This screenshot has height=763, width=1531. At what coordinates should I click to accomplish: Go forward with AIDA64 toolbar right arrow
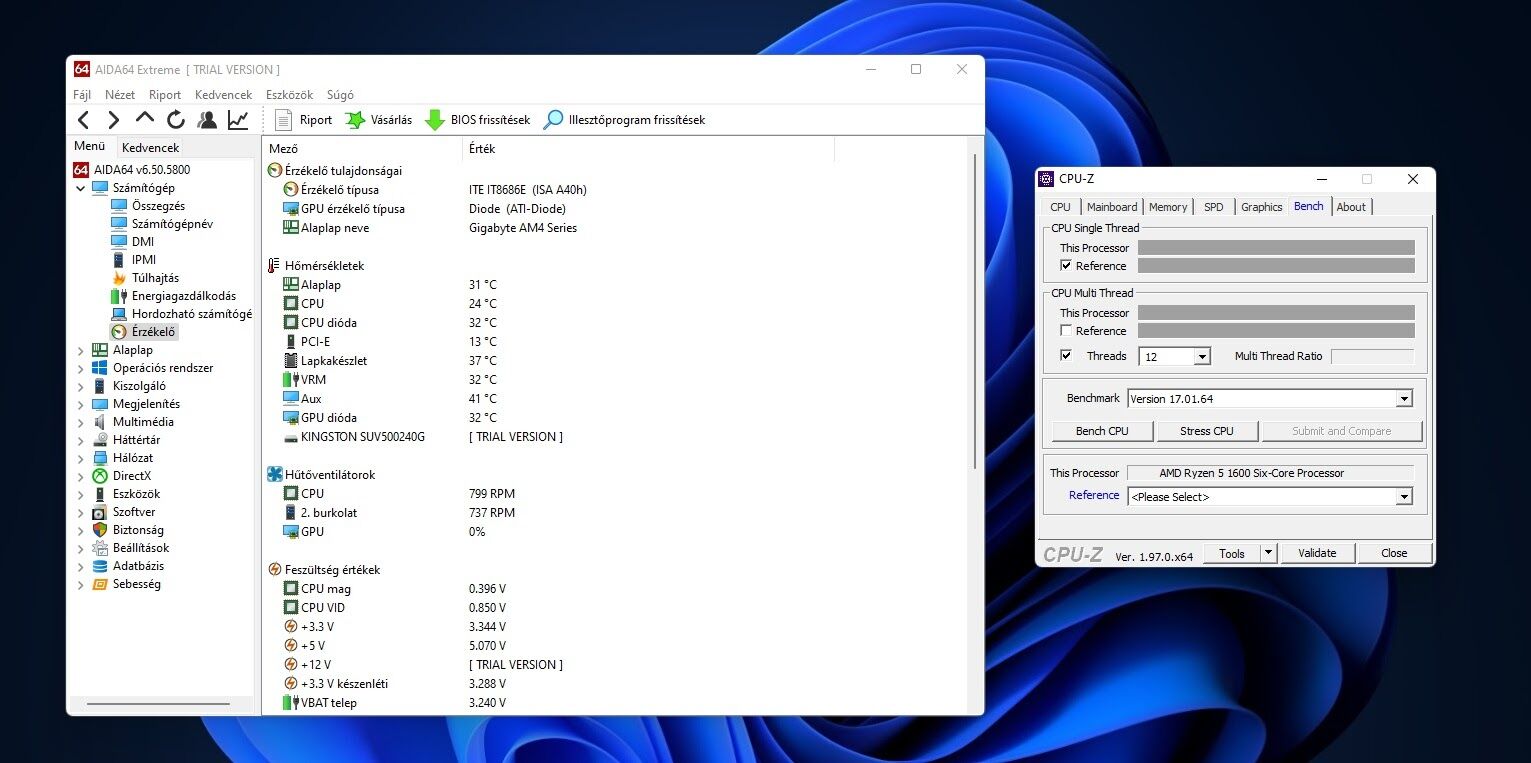114,121
